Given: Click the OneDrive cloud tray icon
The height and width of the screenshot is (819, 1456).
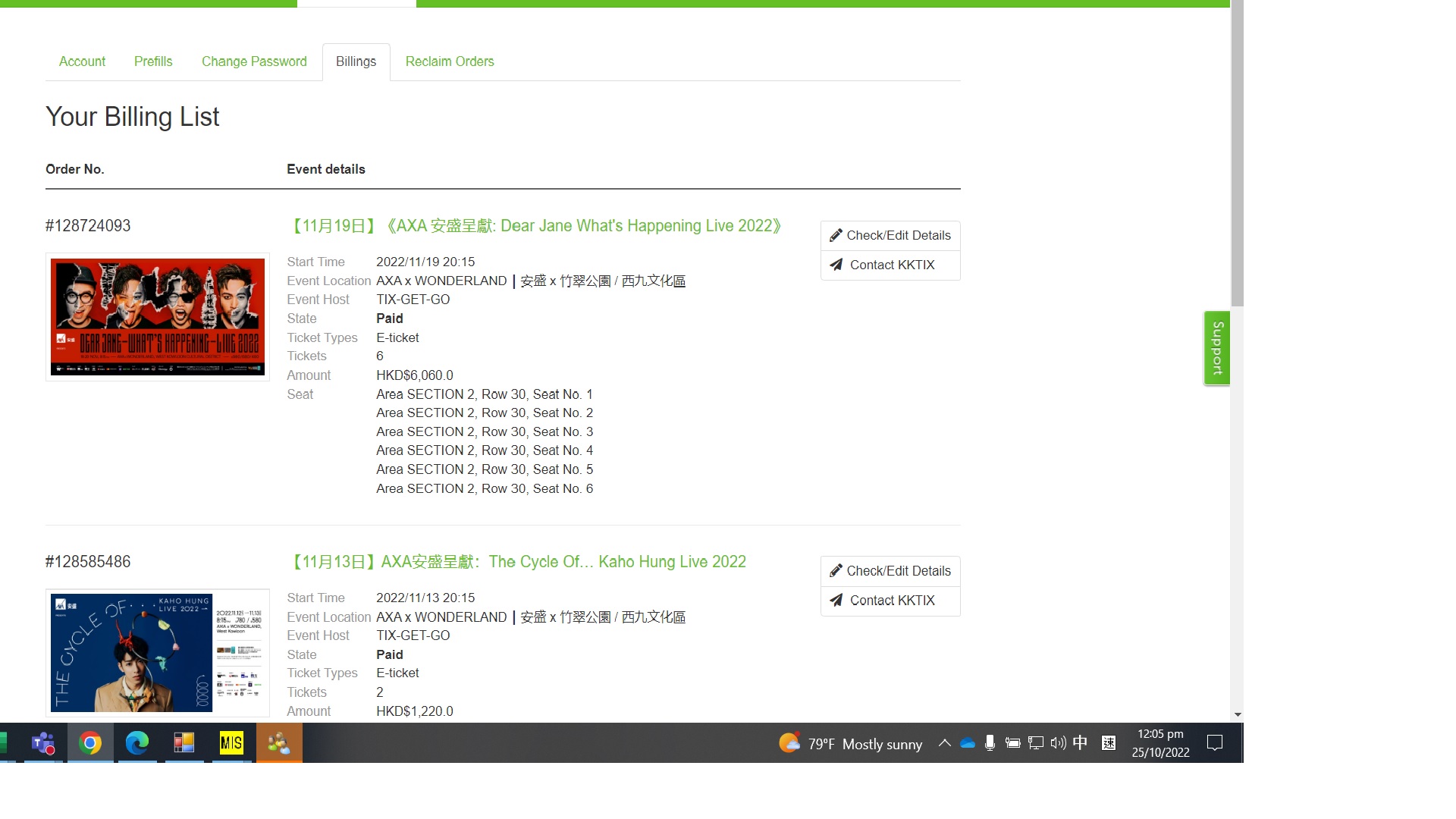Looking at the screenshot, I should (968, 743).
